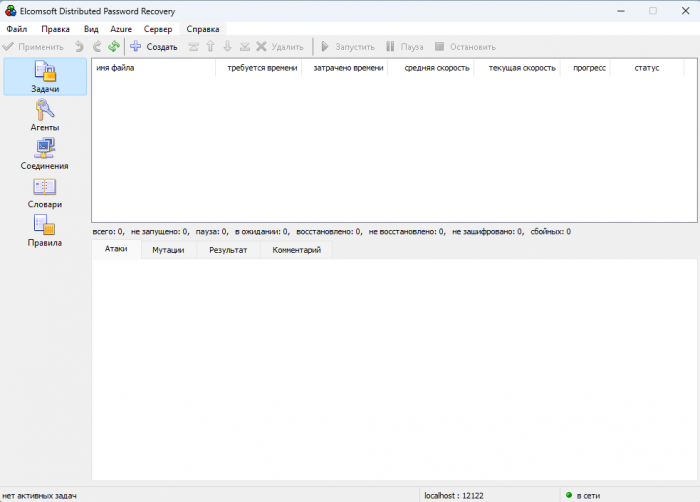
Task: Open the Справка menu
Action: coord(203,29)
